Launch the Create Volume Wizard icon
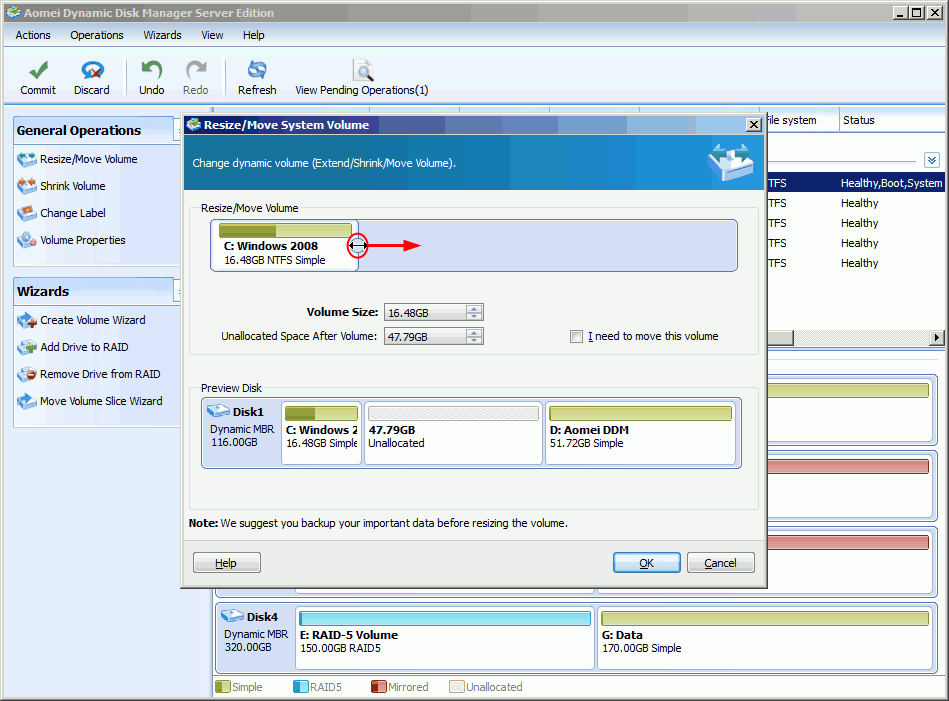This screenshot has height=701, width=949. coord(27,320)
